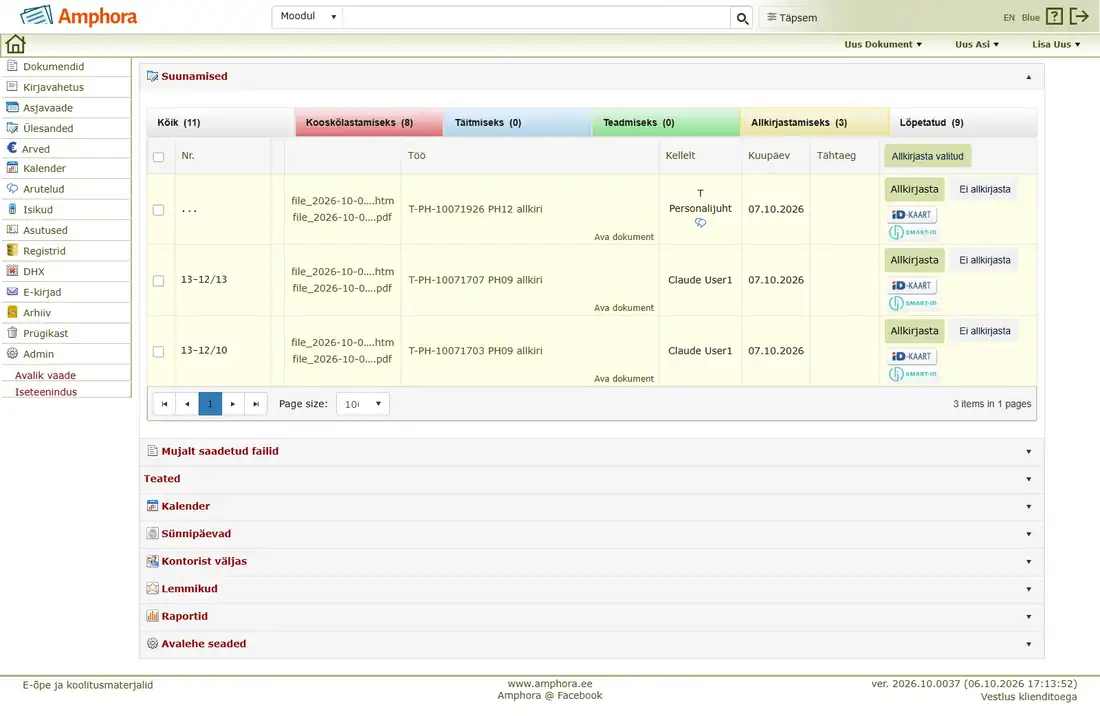1100x716 pixels.
Task: Open the Uus Dokument dropdown menu
Action: coord(883,44)
